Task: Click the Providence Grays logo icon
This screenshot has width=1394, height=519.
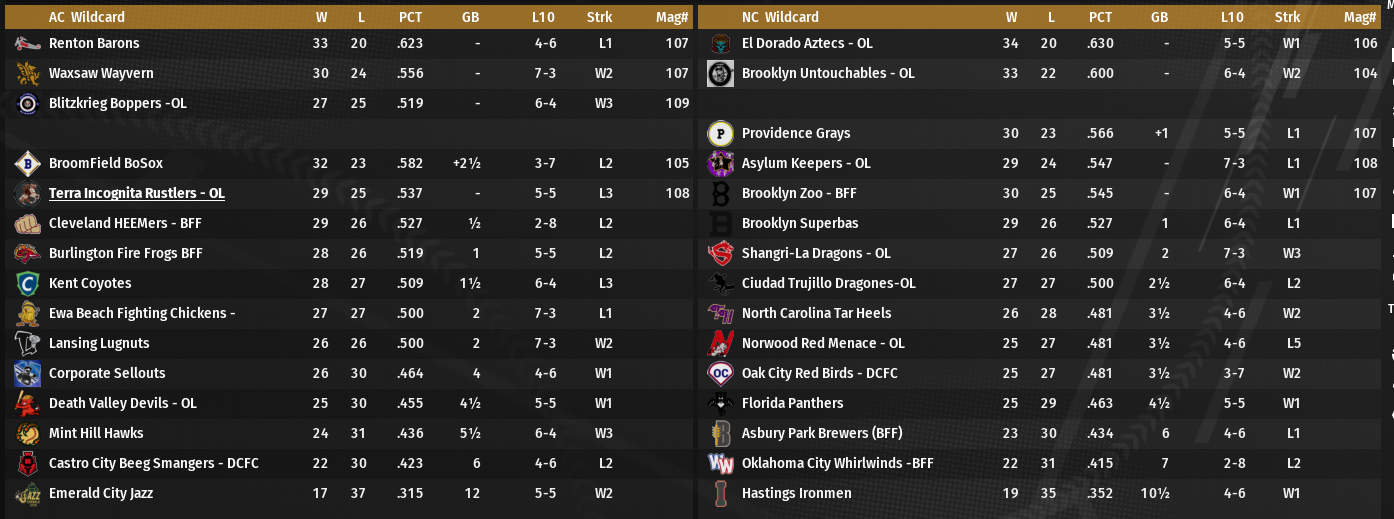Action: click(x=721, y=134)
